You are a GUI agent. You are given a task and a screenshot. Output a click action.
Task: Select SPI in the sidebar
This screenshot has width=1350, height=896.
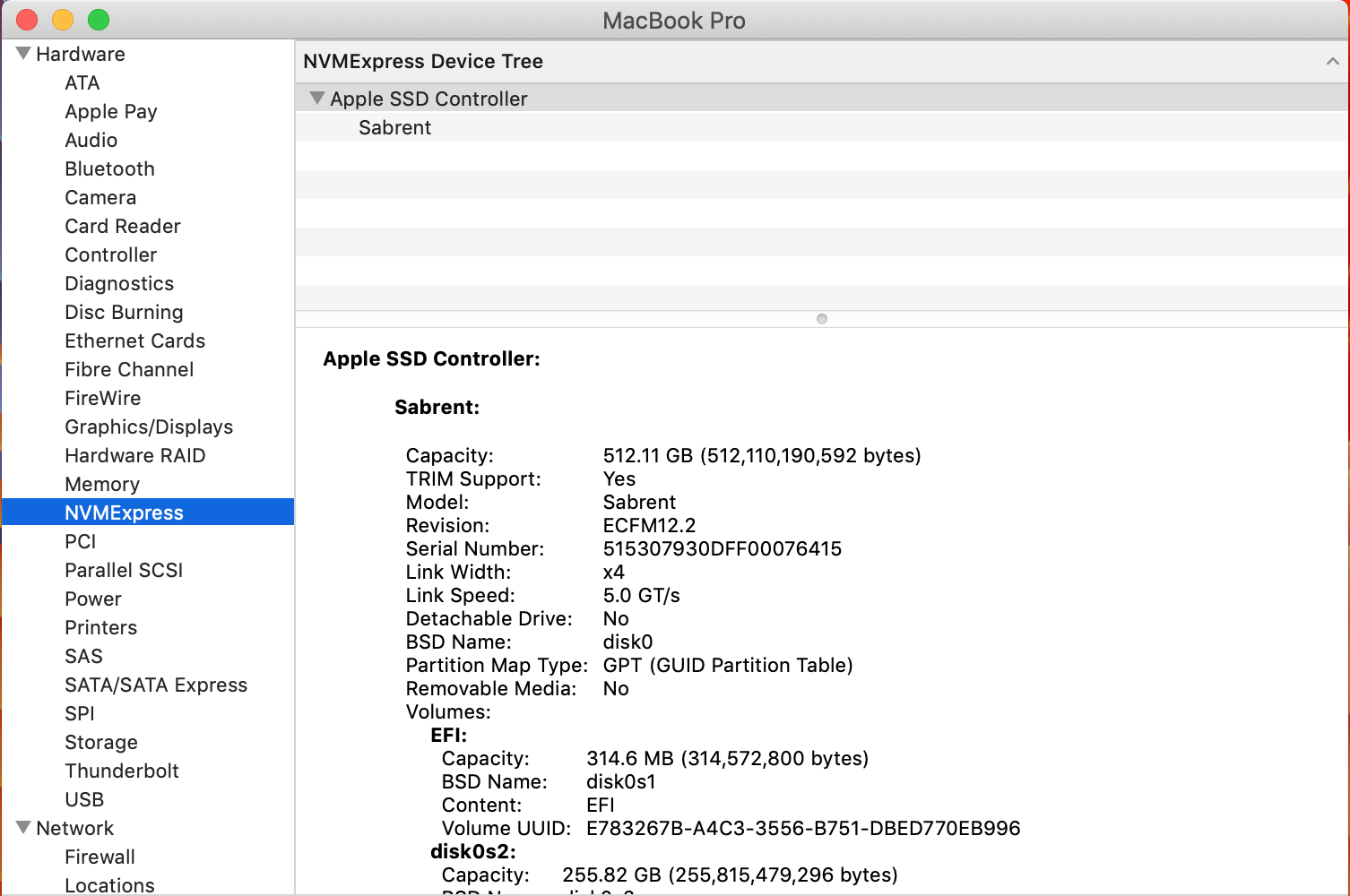80,713
